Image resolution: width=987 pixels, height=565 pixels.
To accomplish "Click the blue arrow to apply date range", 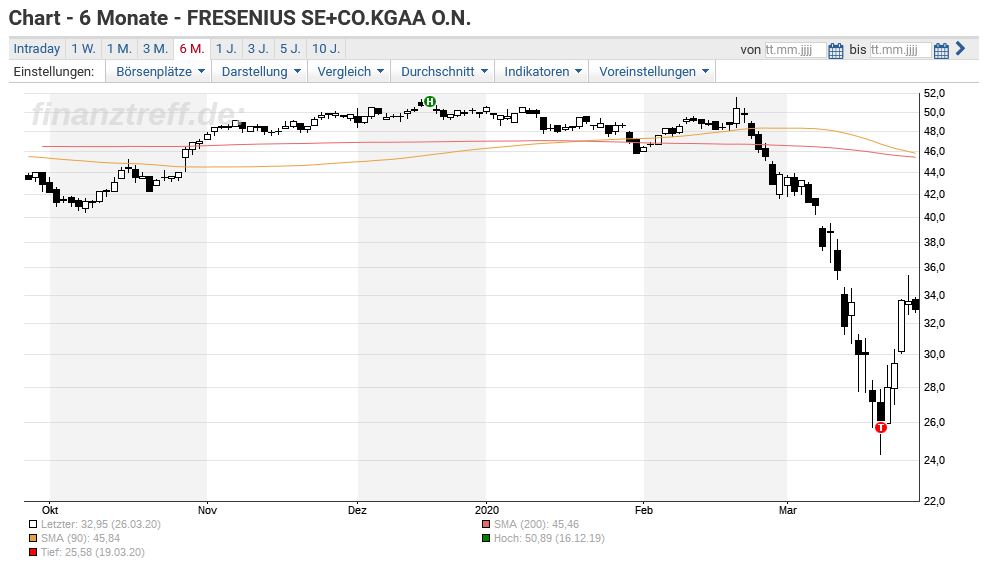I will pyautogui.click(x=960, y=48).
